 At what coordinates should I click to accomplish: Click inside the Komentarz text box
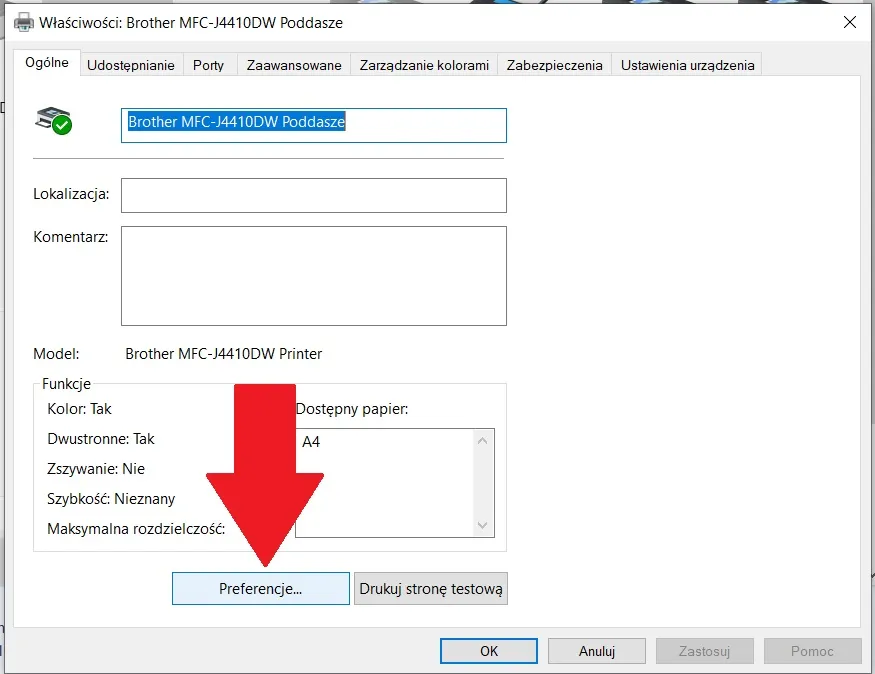click(x=313, y=275)
